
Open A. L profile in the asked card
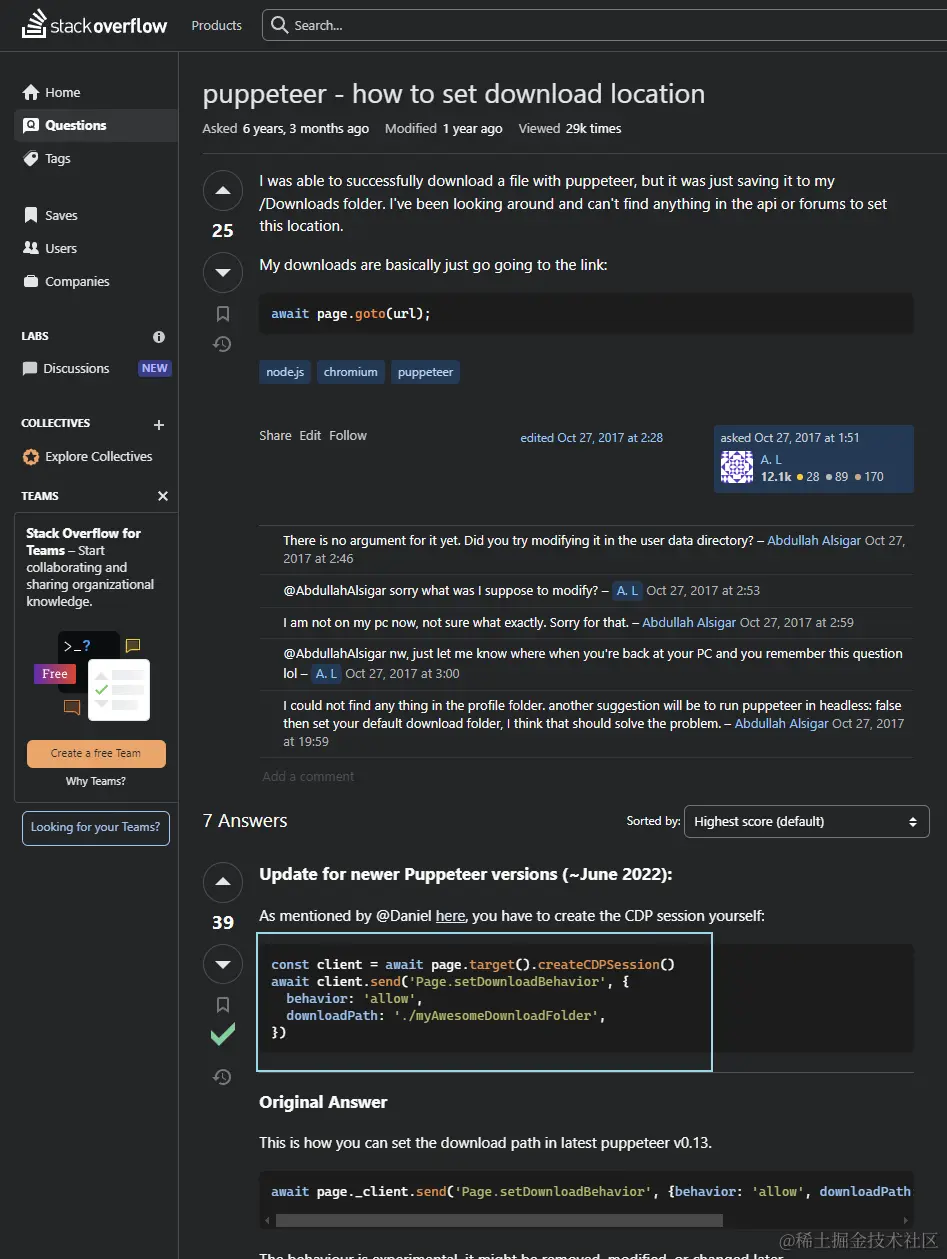pyautogui.click(x=771, y=460)
